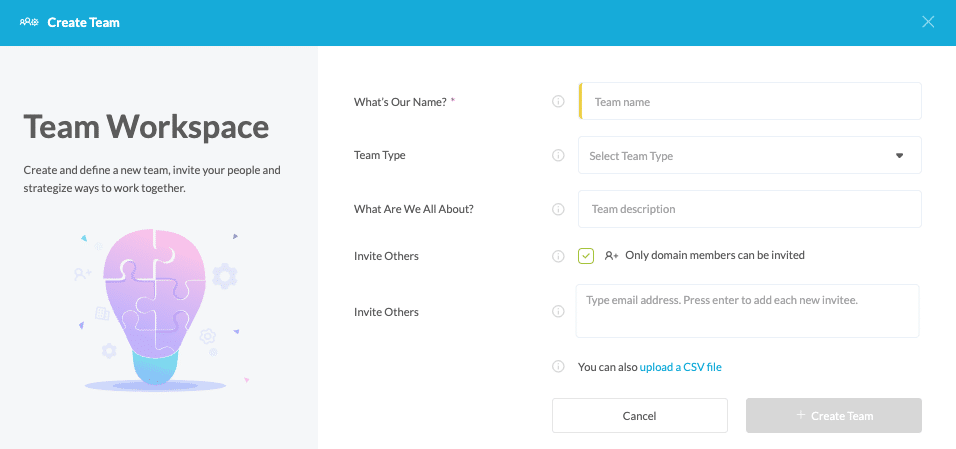Click the add-person icon next to the checkbox
This screenshot has width=956, height=449.
[x=611, y=256]
